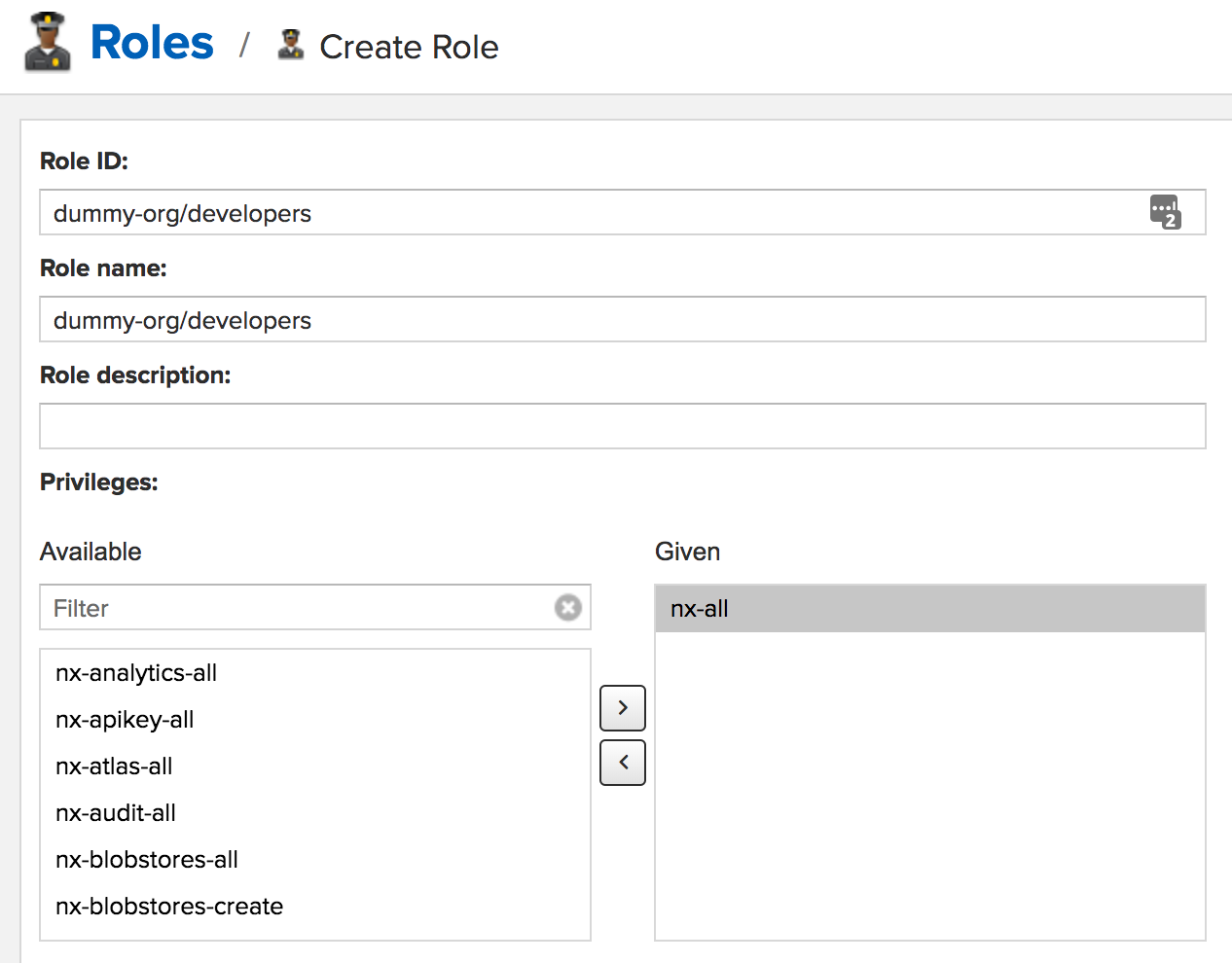
Task: Click the Create Role breadcrumb text
Action: point(409,47)
